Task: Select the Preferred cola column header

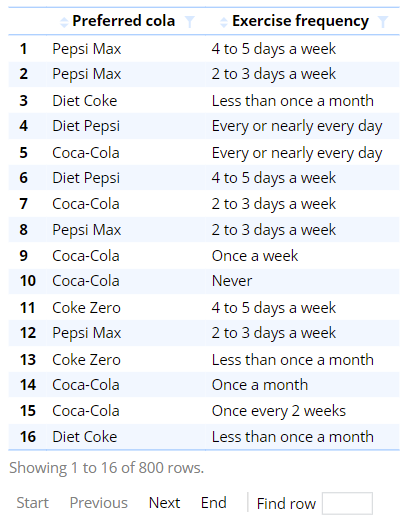Action: 124,21
